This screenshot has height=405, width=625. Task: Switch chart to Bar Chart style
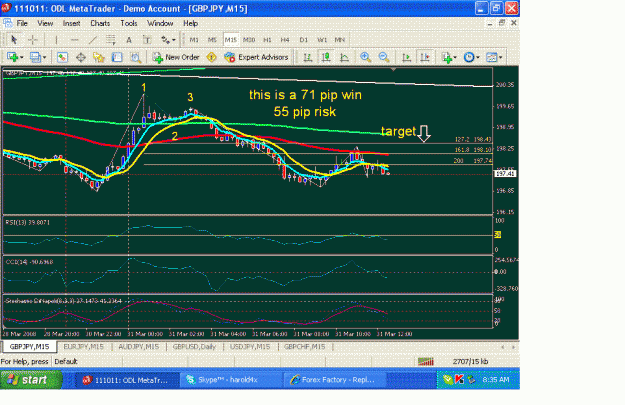pos(308,57)
